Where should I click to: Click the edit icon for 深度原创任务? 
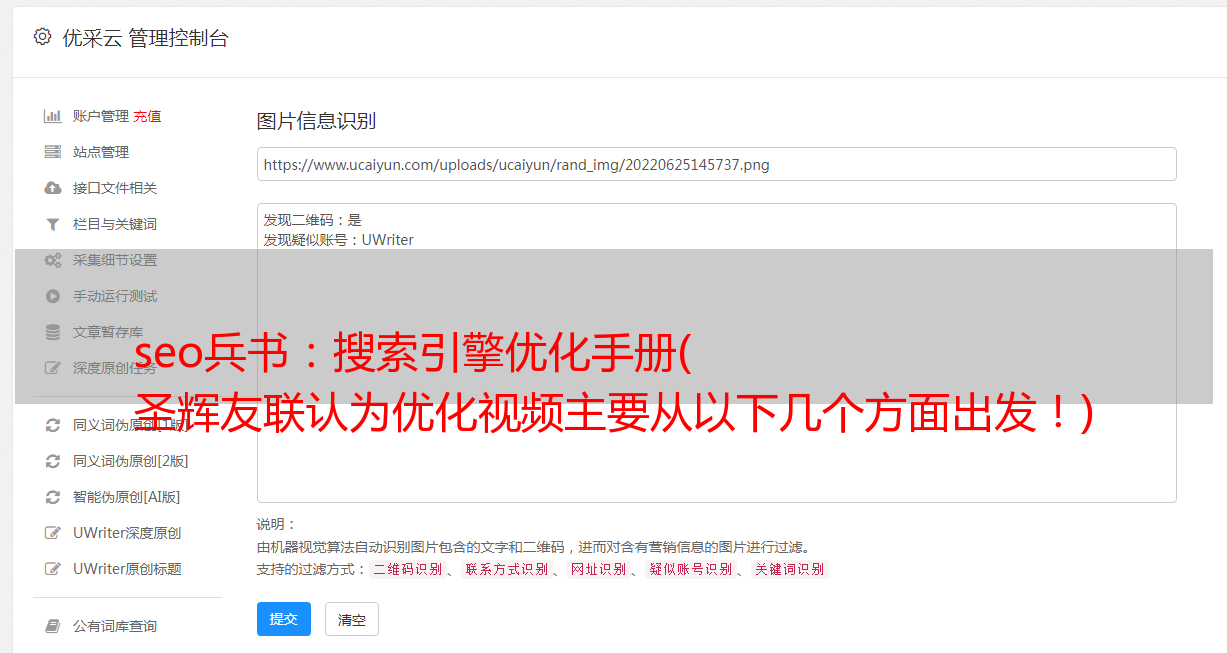pos(53,368)
